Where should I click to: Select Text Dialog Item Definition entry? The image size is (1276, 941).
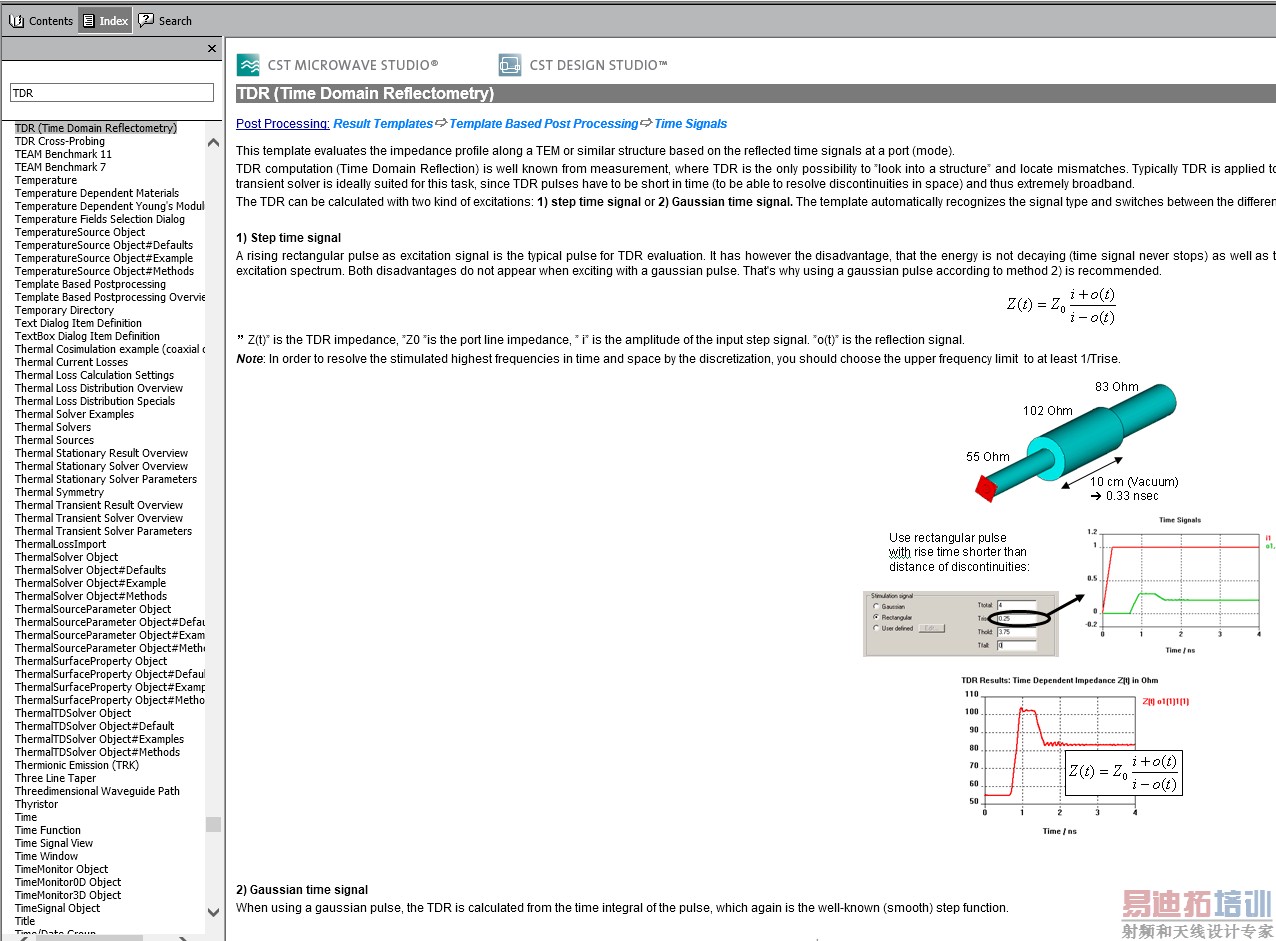(x=79, y=323)
